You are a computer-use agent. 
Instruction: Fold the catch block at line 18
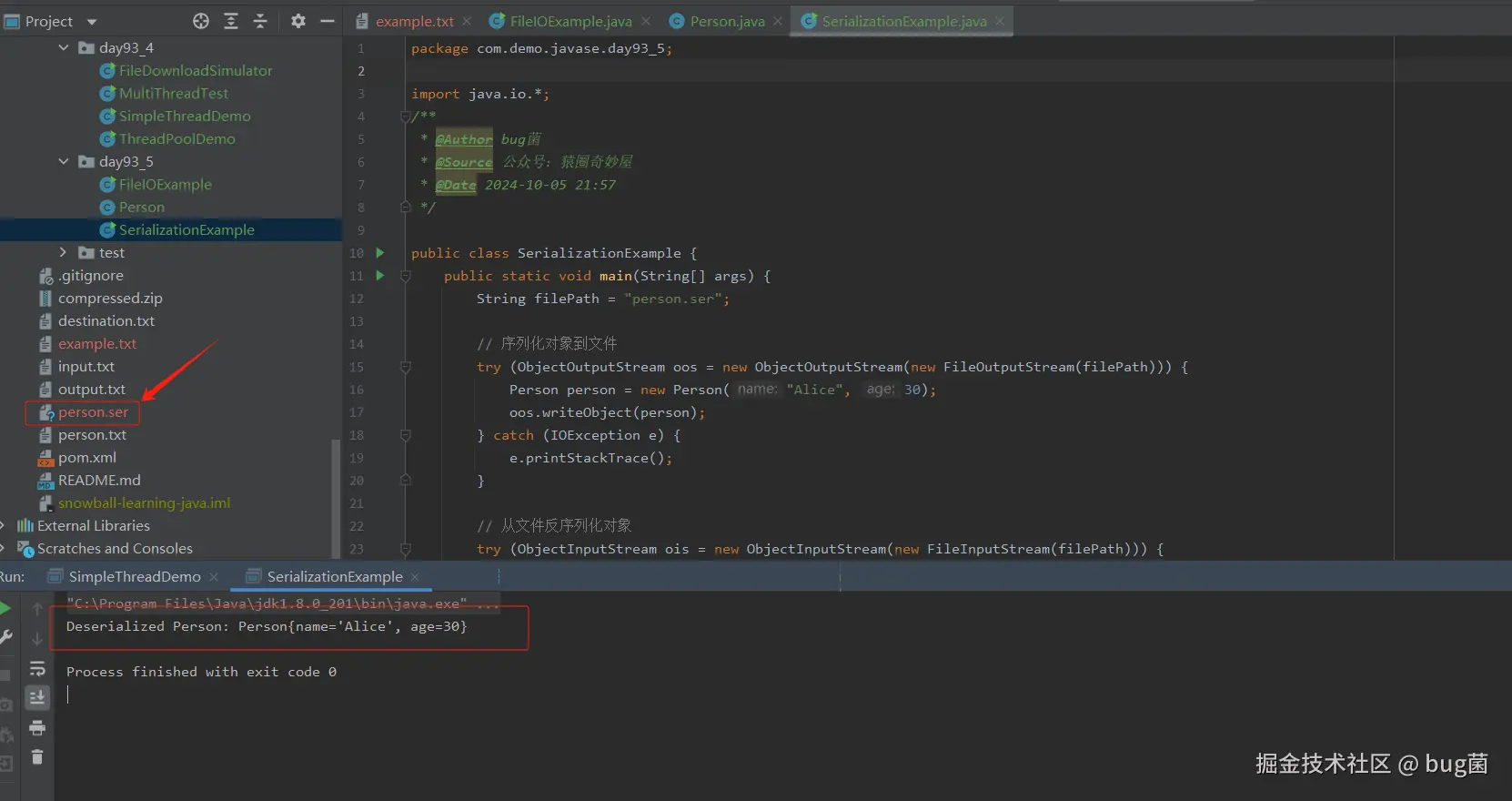tap(406, 435)
